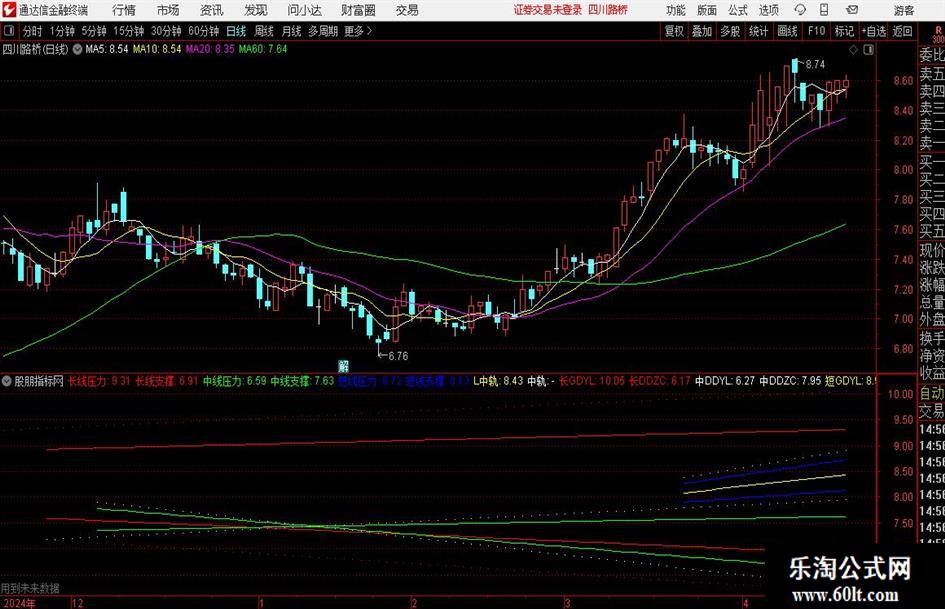Click the customer service headset icon
This screenshot has width=945, height=609.
(x=800, y=10)
